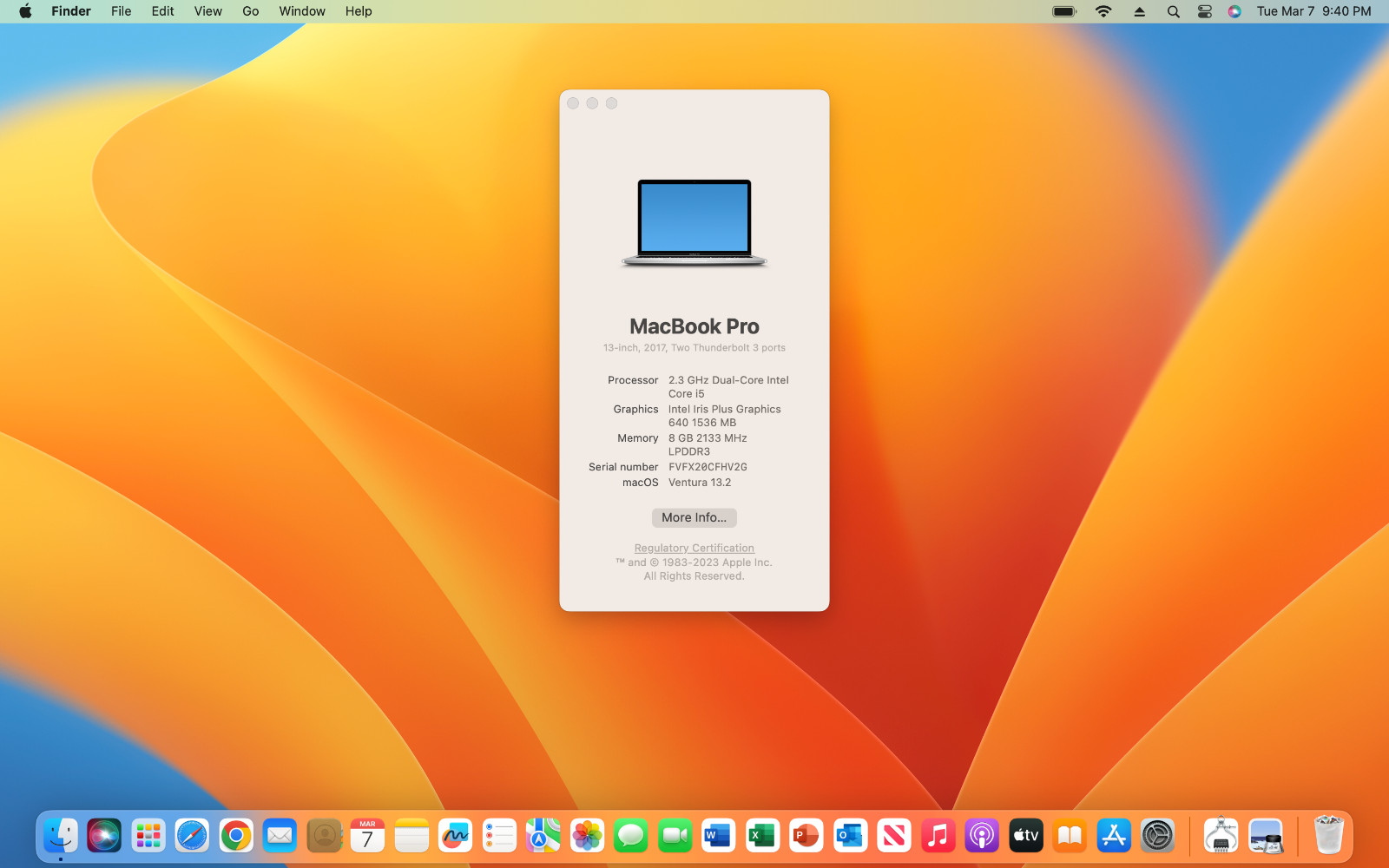
Task: Launch the Music app
Action: point(938,836)
